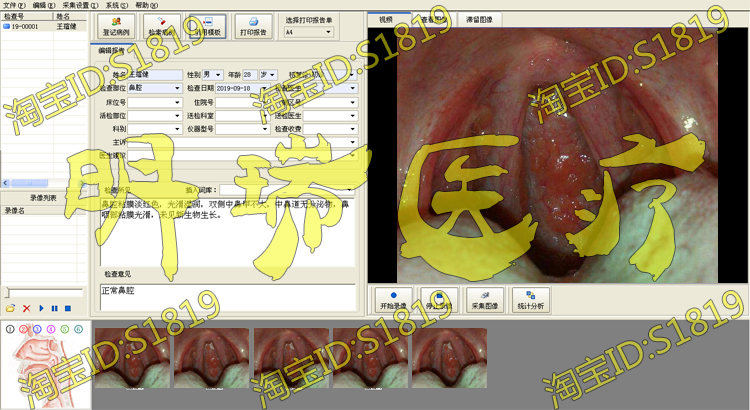The image size is (750, 410).
Task: Select magenta anatomy position marker 4
Action: point(51,329)
